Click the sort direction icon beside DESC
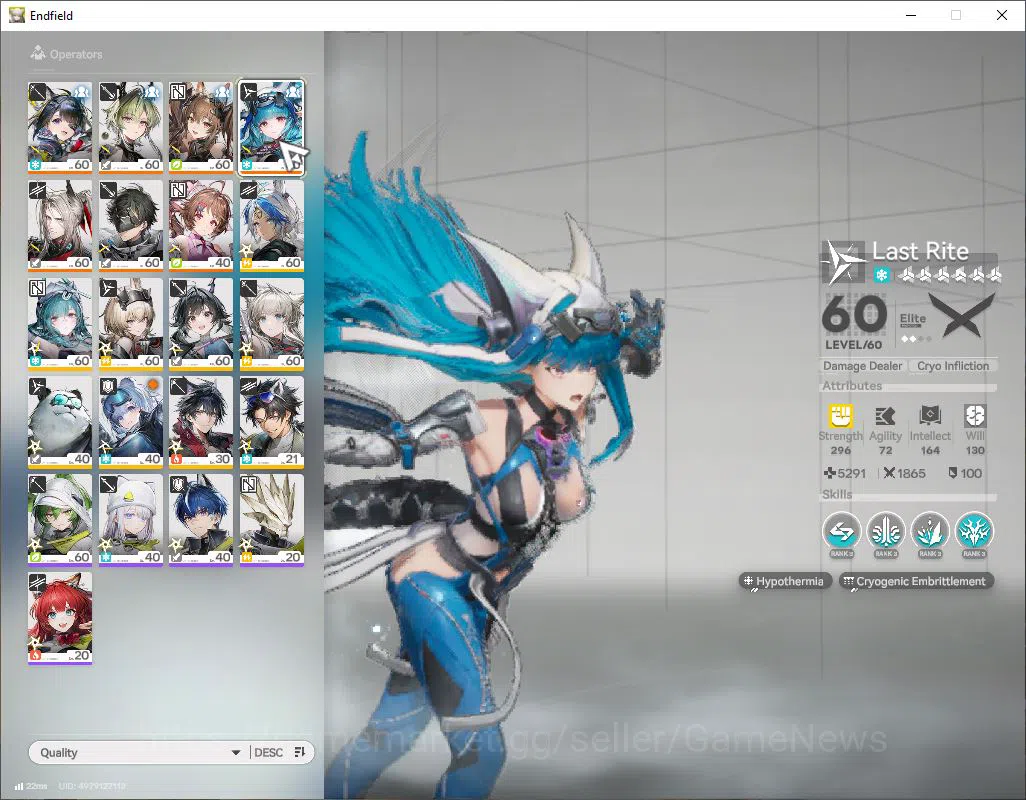Viewport: 1026px width, 800px height. [x=300, y=752]
